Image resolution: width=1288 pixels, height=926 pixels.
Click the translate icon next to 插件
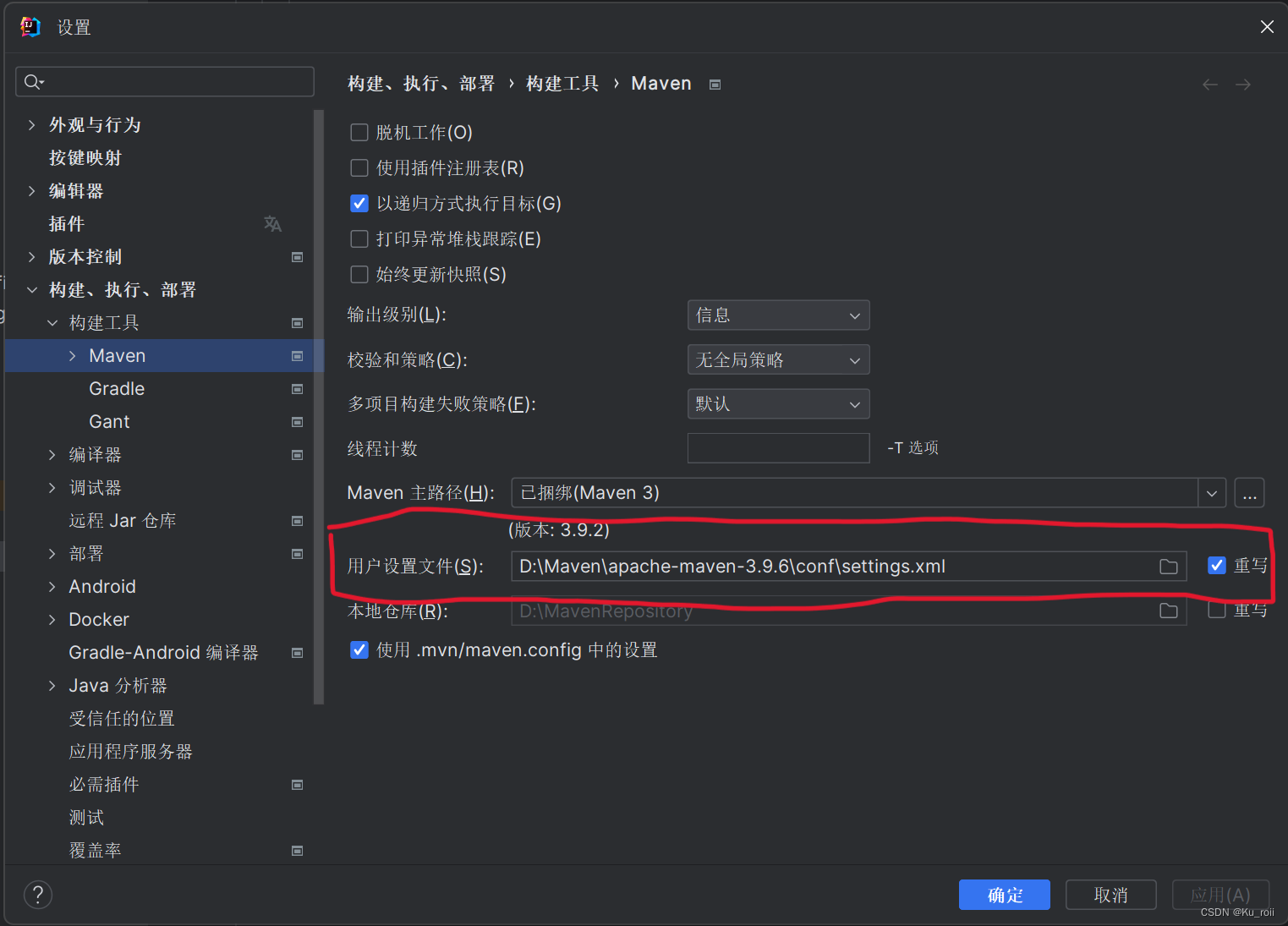[x=272, y=223]
